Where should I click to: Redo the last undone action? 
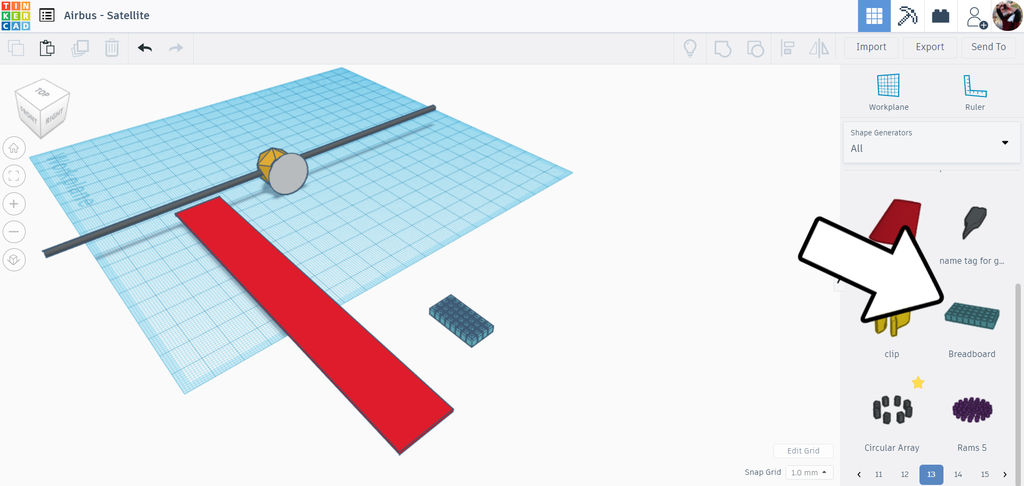tap(176, 48)
